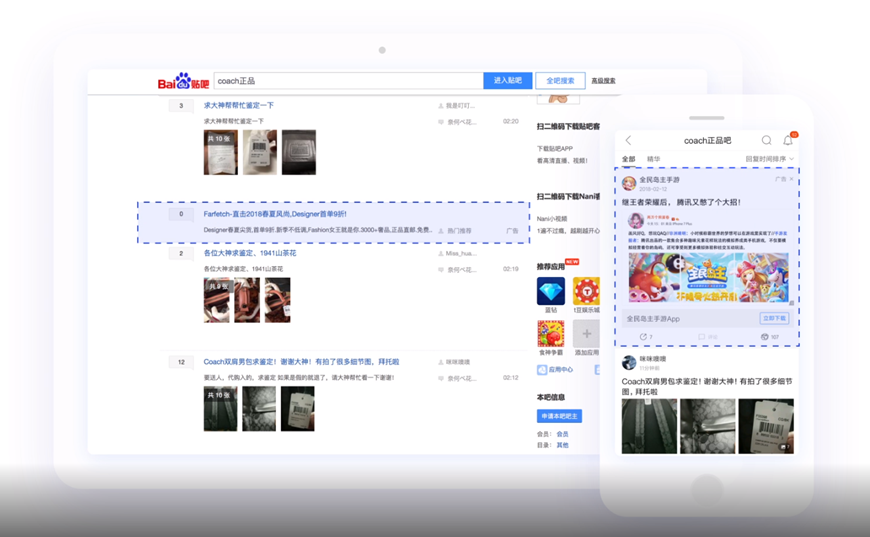870x537 pixels.
Task: Click the author name Miss_hua
Action: pyautogui.click(x=461, y=254)
